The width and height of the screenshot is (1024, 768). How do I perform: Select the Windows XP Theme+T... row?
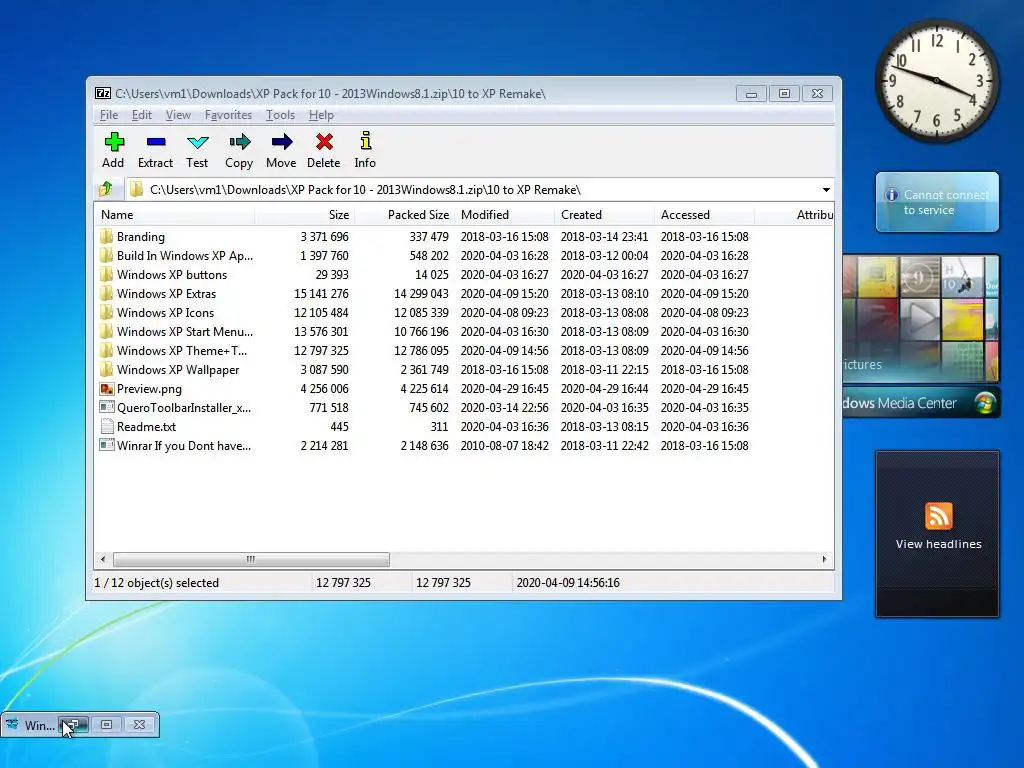point(424,350)
